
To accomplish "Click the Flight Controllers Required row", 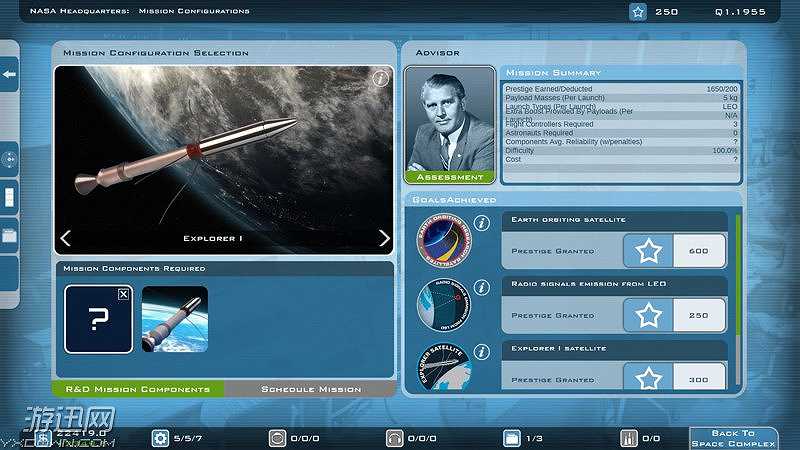I will point(621,124).
